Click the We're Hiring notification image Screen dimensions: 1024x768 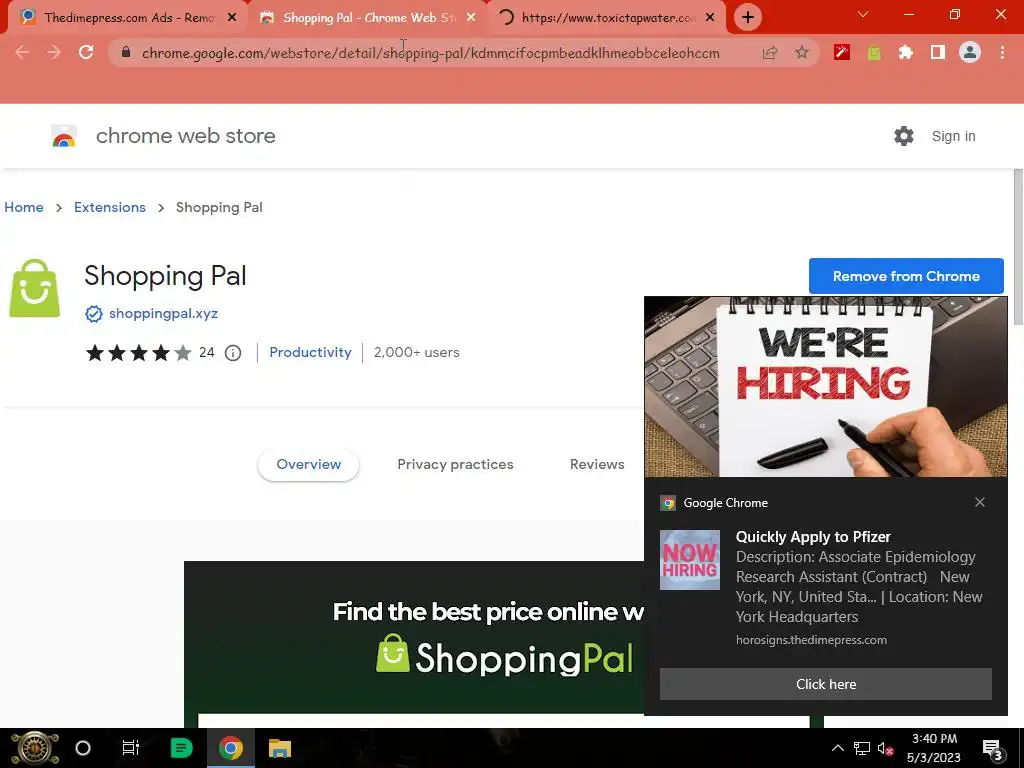coord(825,387)
